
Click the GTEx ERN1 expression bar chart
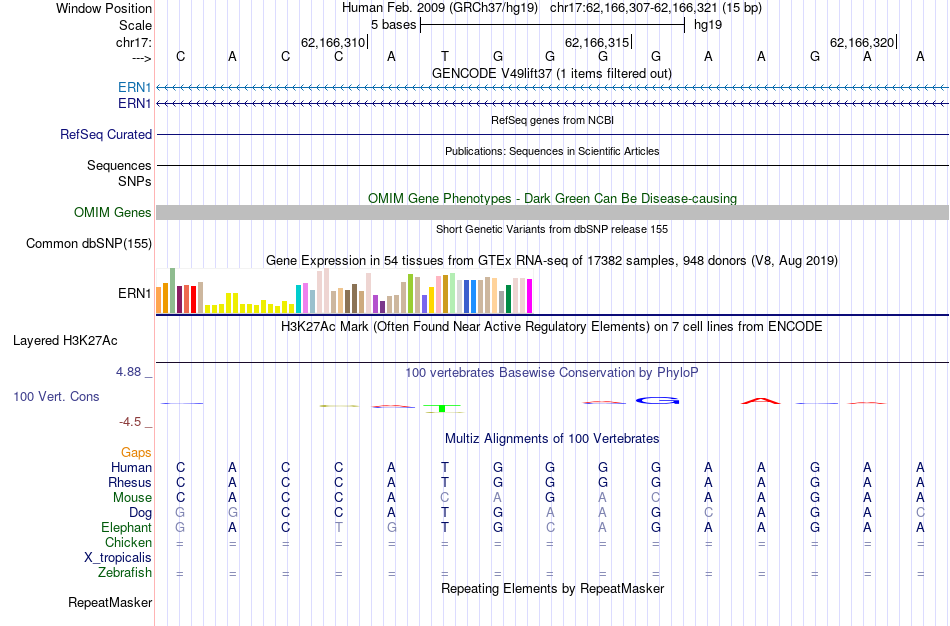[x=344, y=291]
